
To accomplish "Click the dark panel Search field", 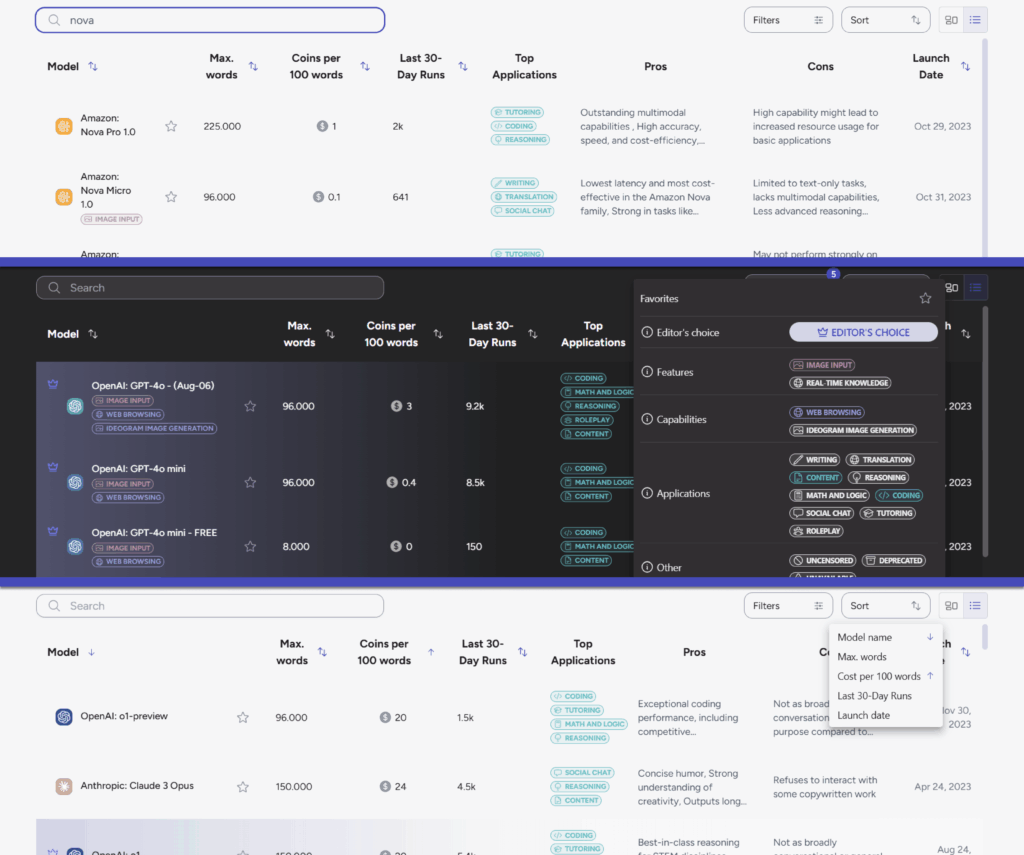I will point(210,288).
